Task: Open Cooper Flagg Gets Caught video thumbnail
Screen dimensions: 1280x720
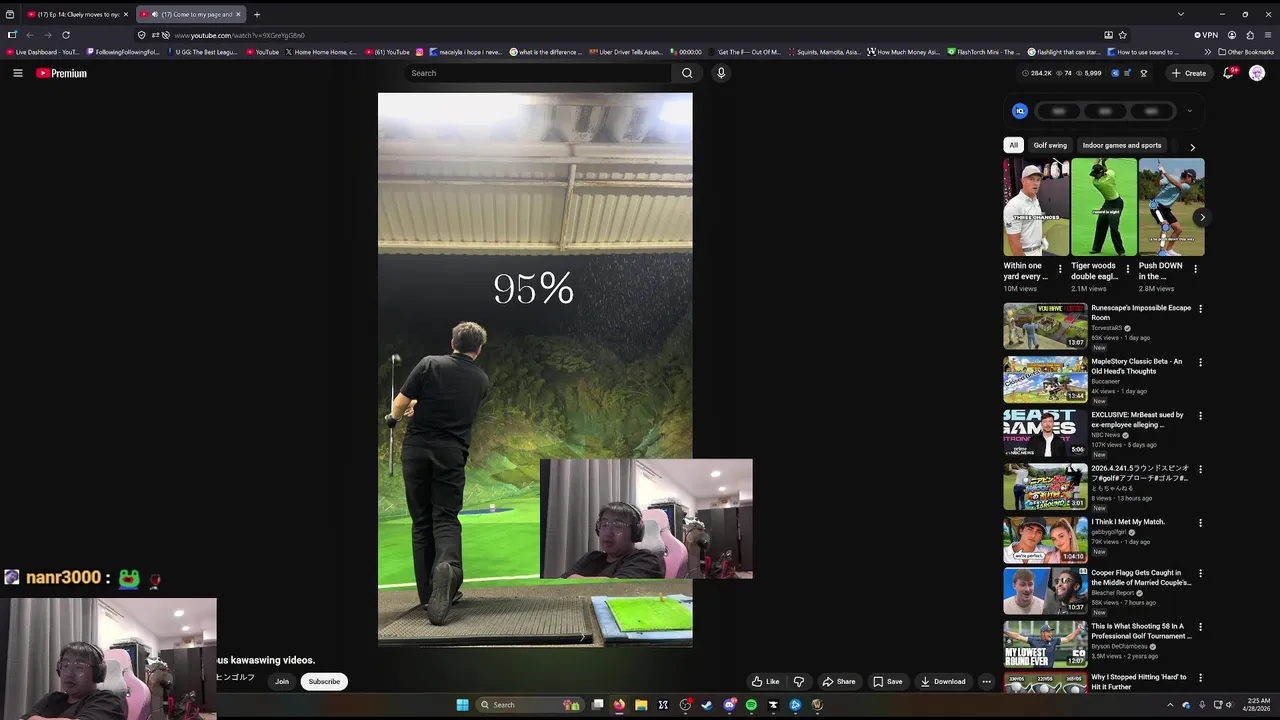Action: 1045,590
